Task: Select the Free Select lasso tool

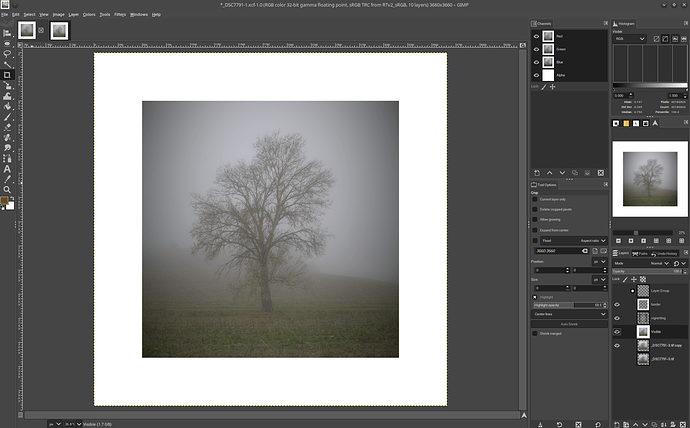Action: click(x=7, y=54)
